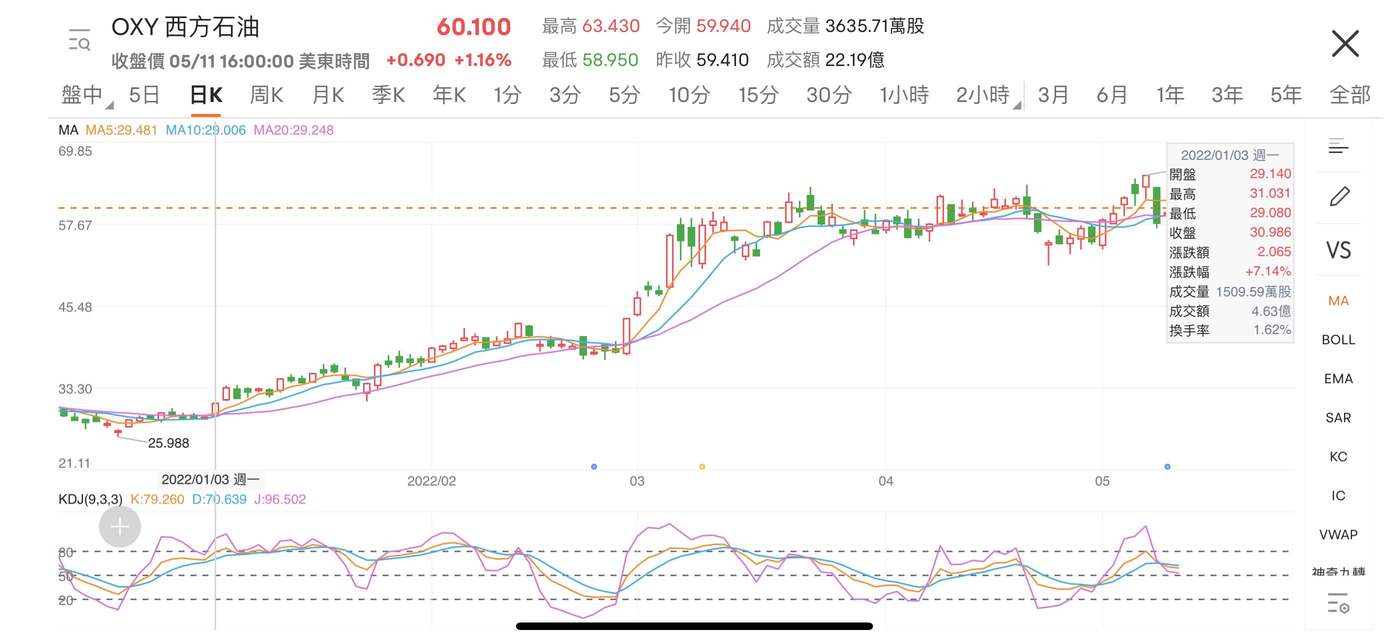Open the VS comparison tool

pos(1338,250)
